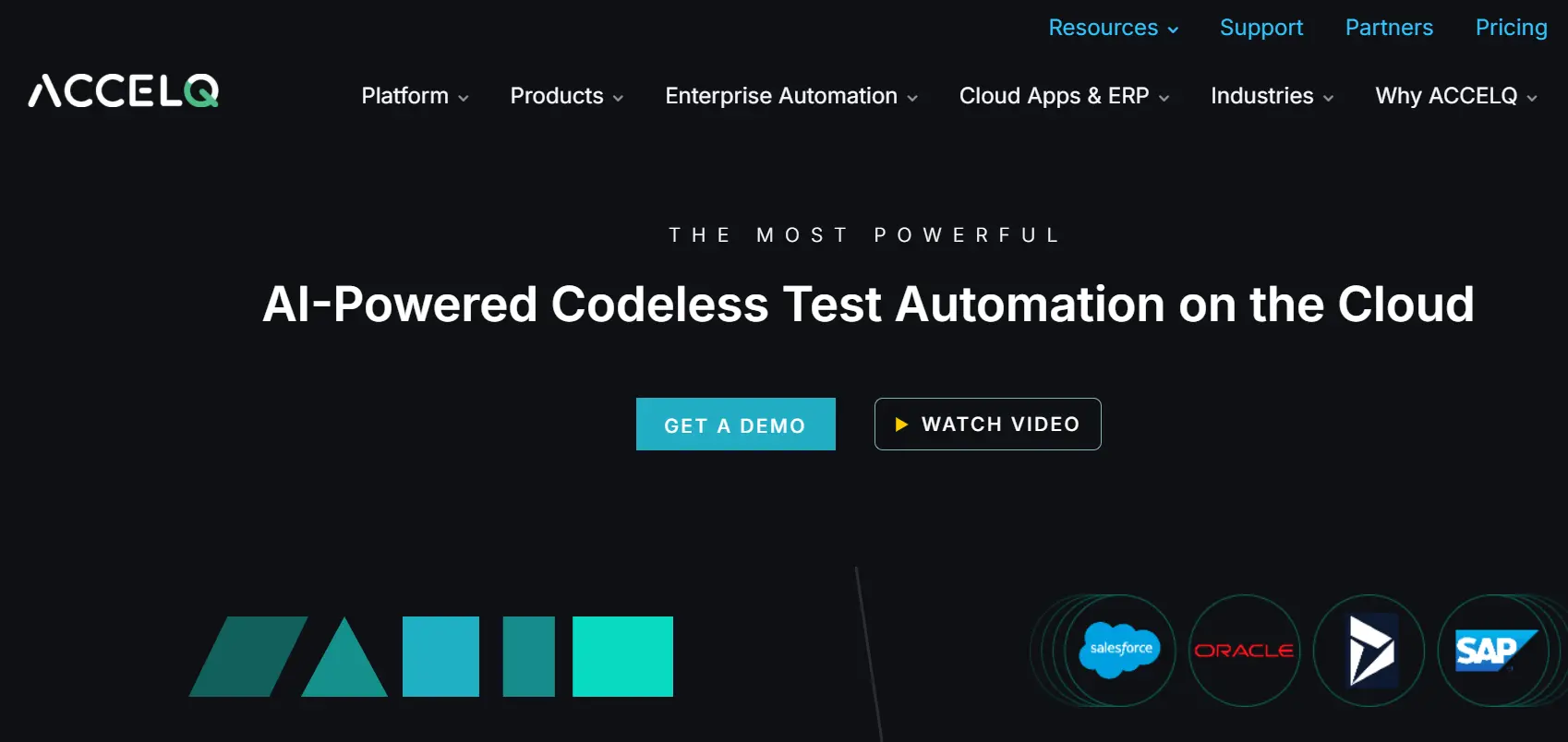
Task: Click the Watch Video button
Action: (x=988, y=425)
